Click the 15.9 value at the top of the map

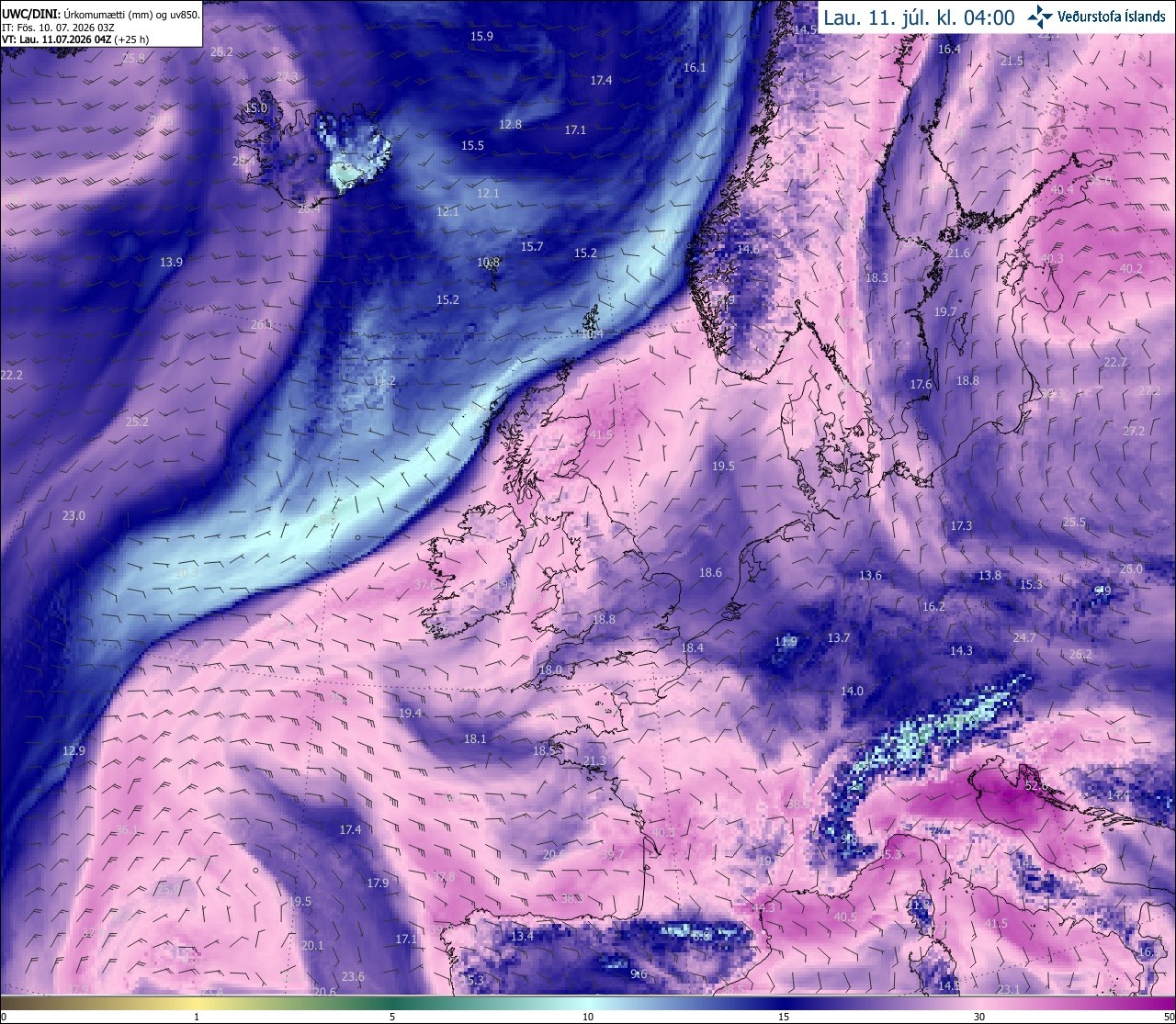pyautogui.click(x=481, y=36)
